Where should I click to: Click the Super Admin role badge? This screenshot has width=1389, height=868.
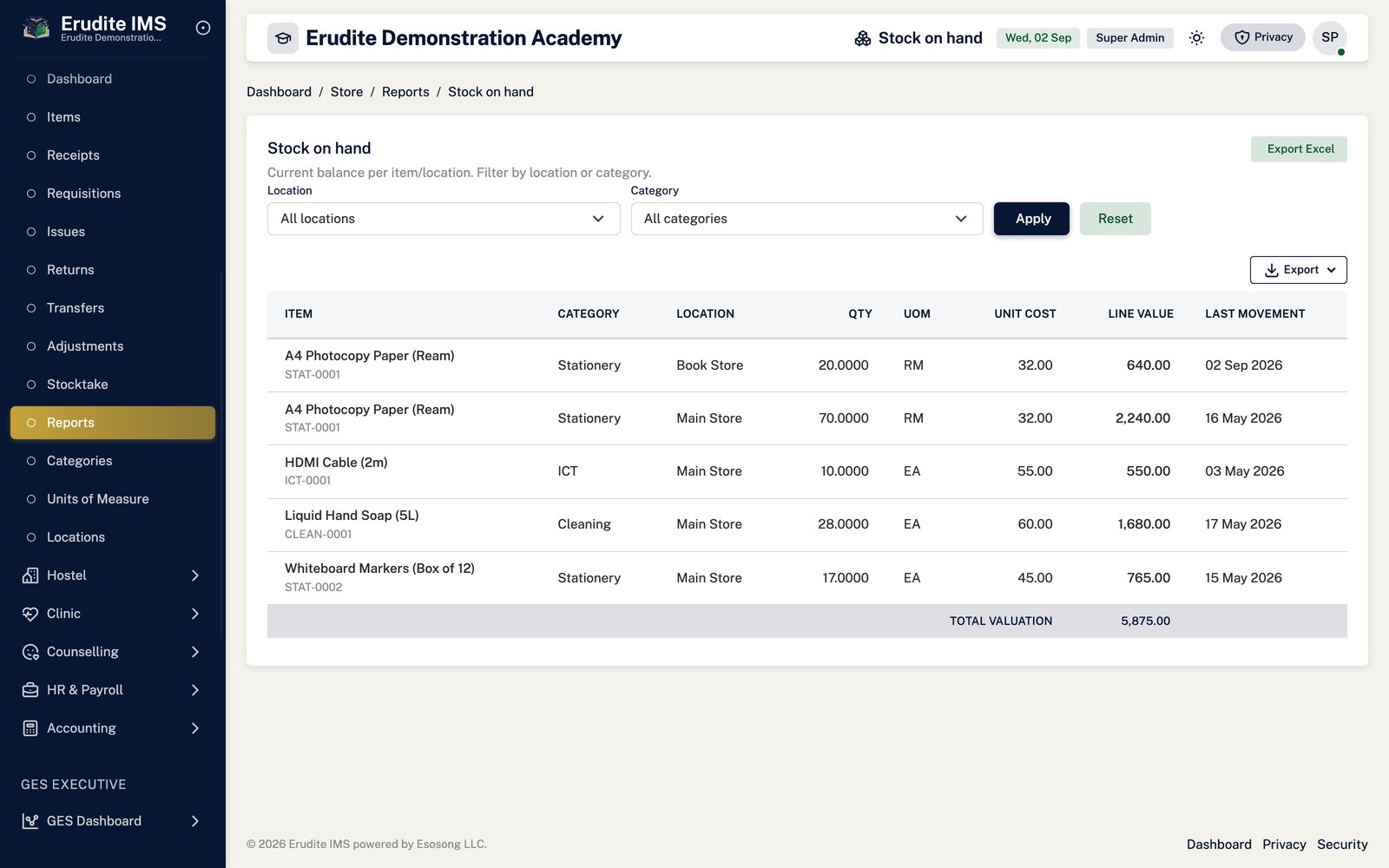[x=1129, y=38]
